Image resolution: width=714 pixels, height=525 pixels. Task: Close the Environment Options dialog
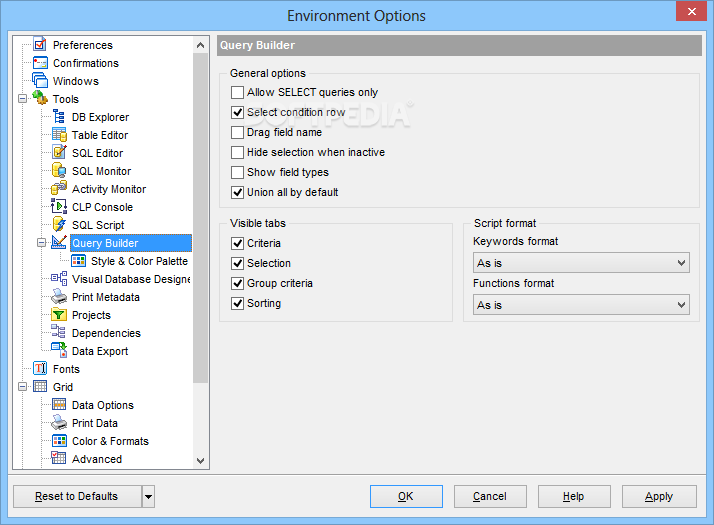(x=691, y=11)
